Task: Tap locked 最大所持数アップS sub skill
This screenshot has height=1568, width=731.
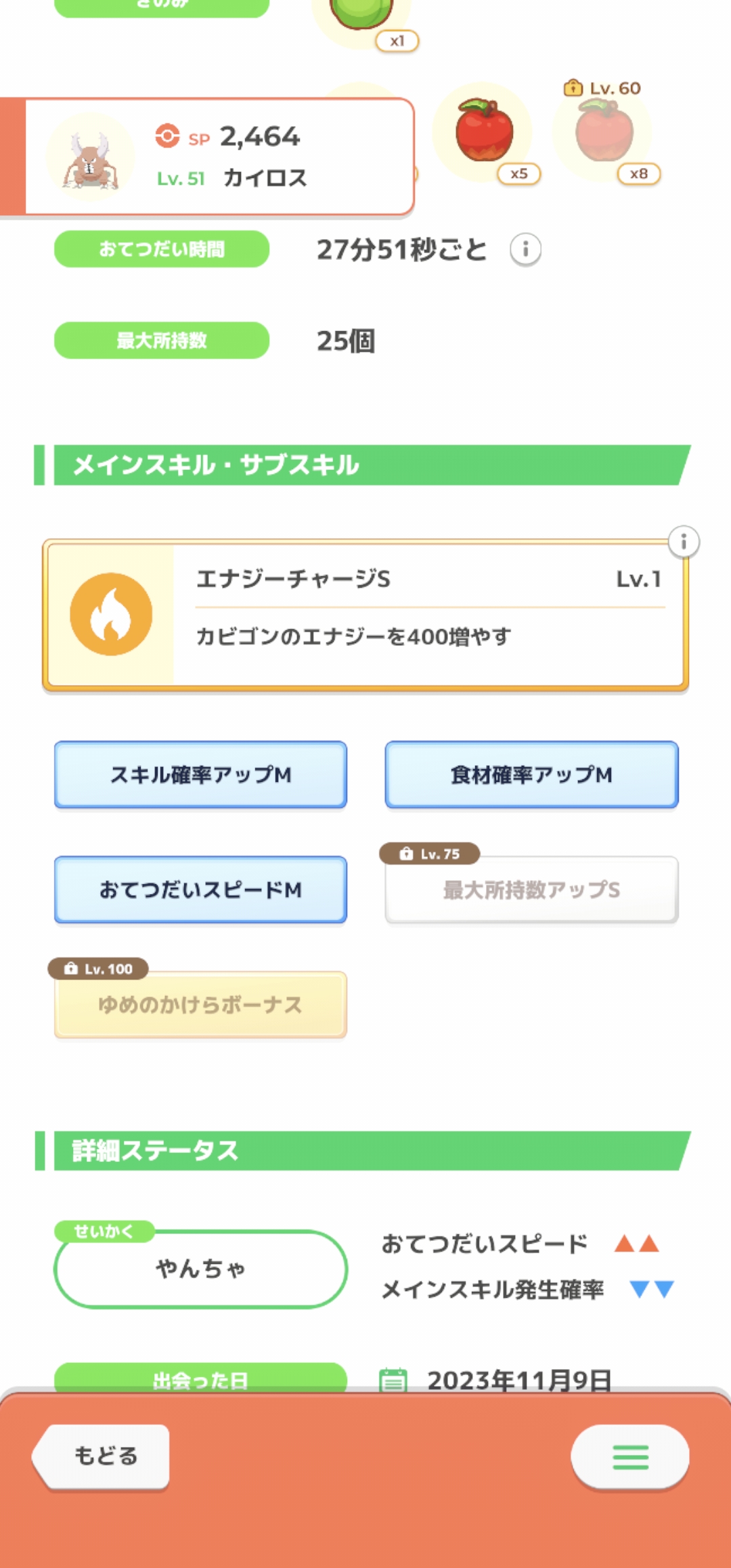Action: coord(531,890)
